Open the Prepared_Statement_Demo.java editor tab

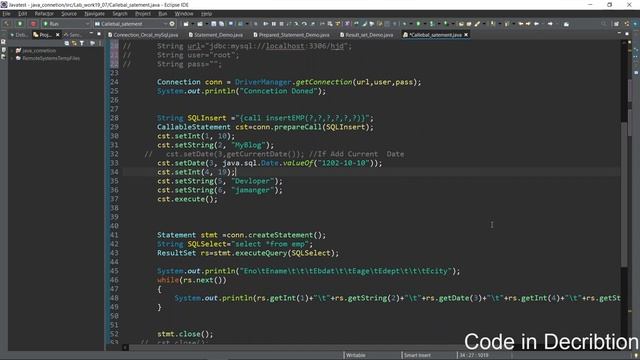[291, 35]
